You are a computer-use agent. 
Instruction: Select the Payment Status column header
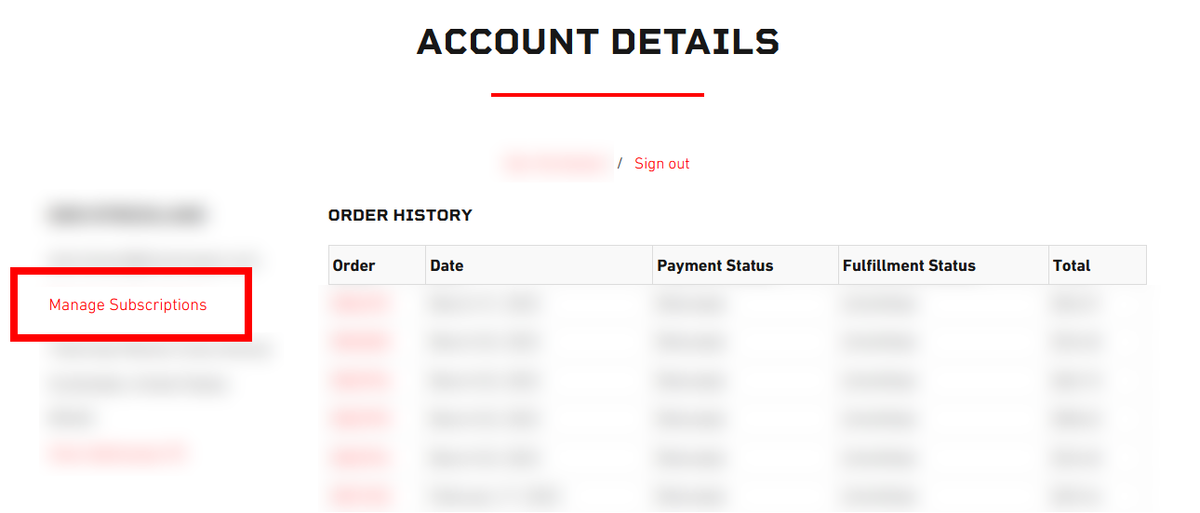[715, 266]
